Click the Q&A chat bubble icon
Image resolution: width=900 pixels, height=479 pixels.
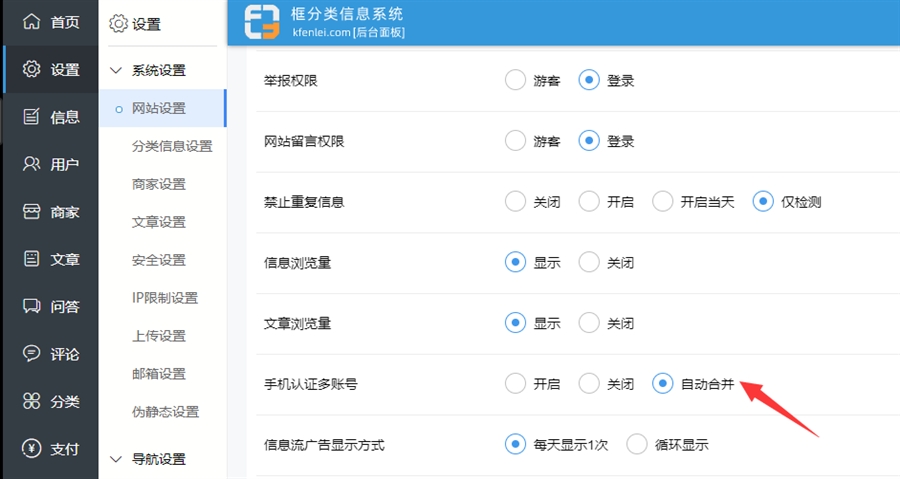coord(32,306)
